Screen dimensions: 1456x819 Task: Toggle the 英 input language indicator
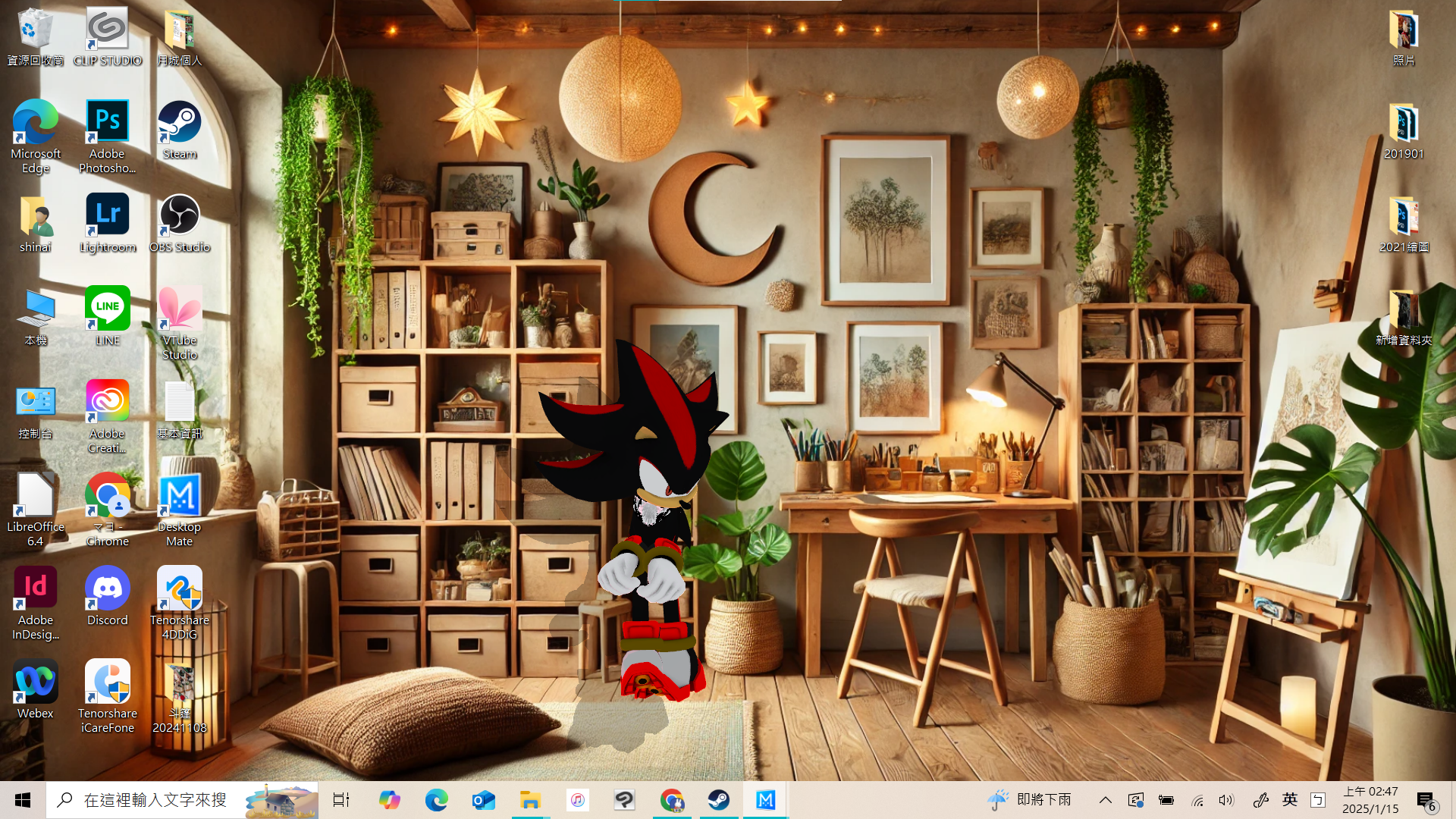(1289, 800)
